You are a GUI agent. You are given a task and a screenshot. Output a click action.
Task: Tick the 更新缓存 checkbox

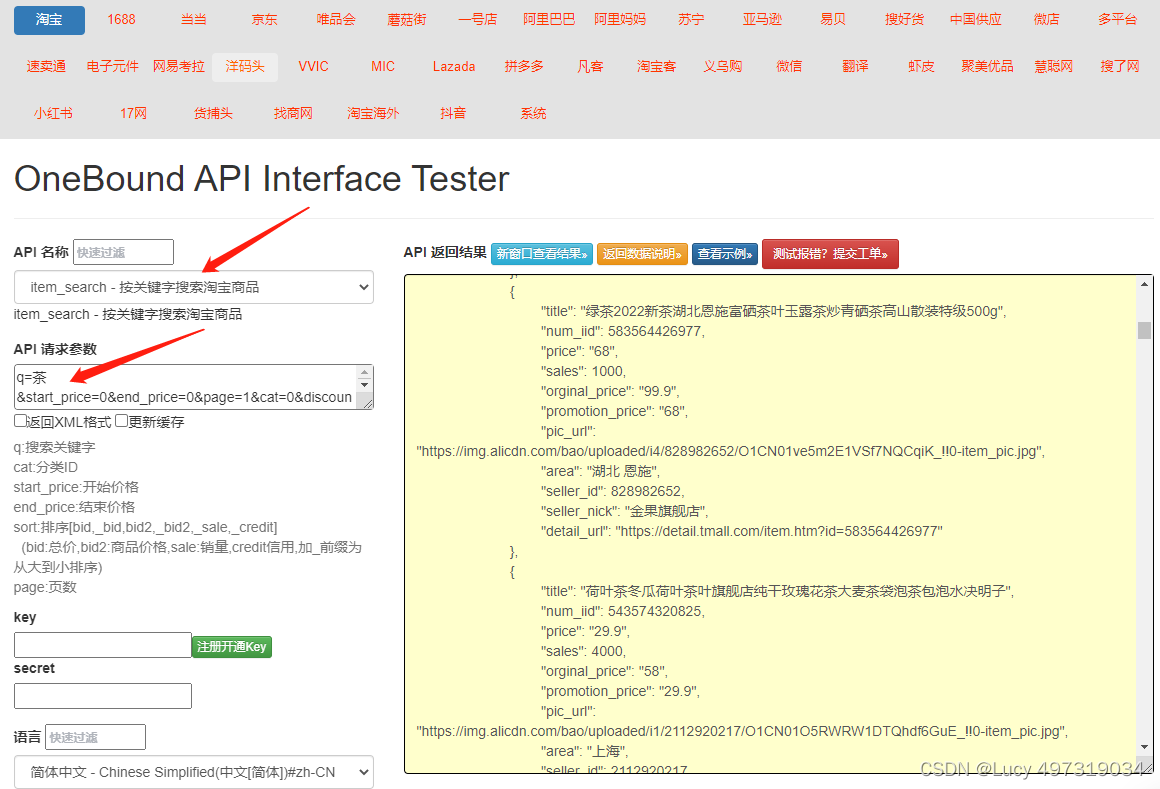pos(121,421)
